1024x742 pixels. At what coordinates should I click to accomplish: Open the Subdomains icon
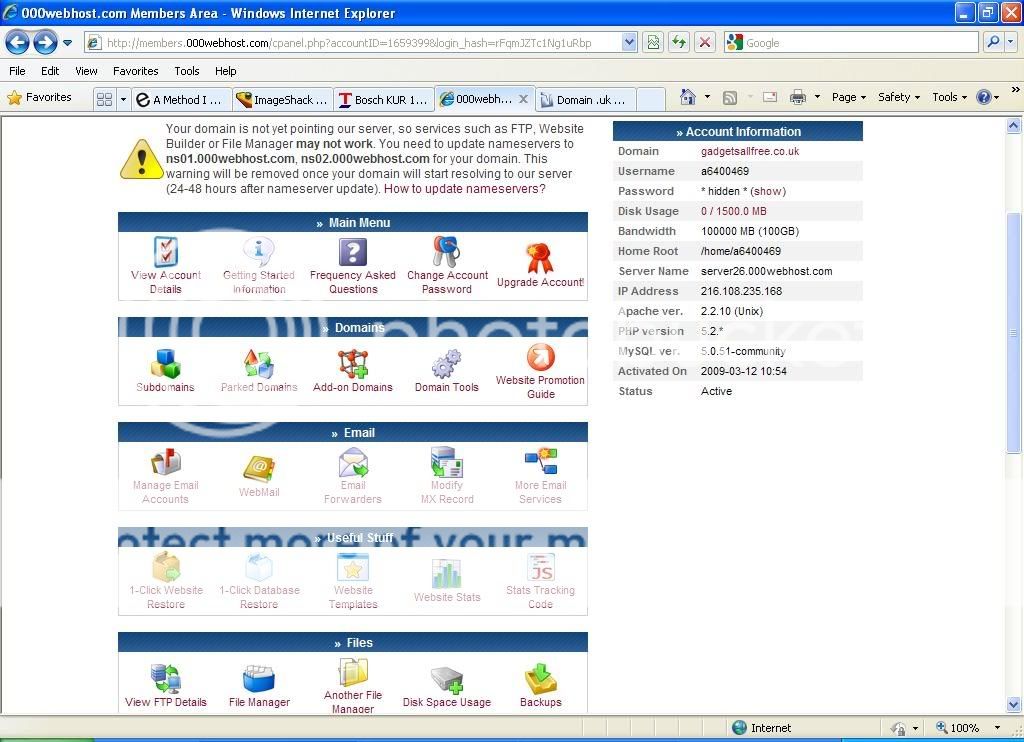click(166, 364)
